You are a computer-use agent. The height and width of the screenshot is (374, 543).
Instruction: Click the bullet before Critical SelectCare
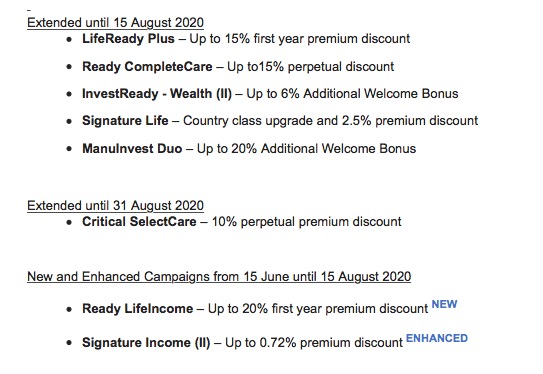point(69,222)
